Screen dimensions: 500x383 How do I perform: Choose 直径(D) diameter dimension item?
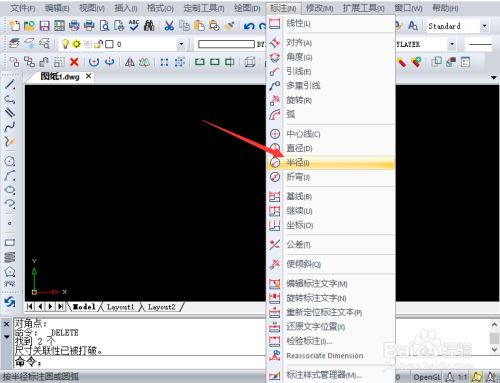pos(331,148)
